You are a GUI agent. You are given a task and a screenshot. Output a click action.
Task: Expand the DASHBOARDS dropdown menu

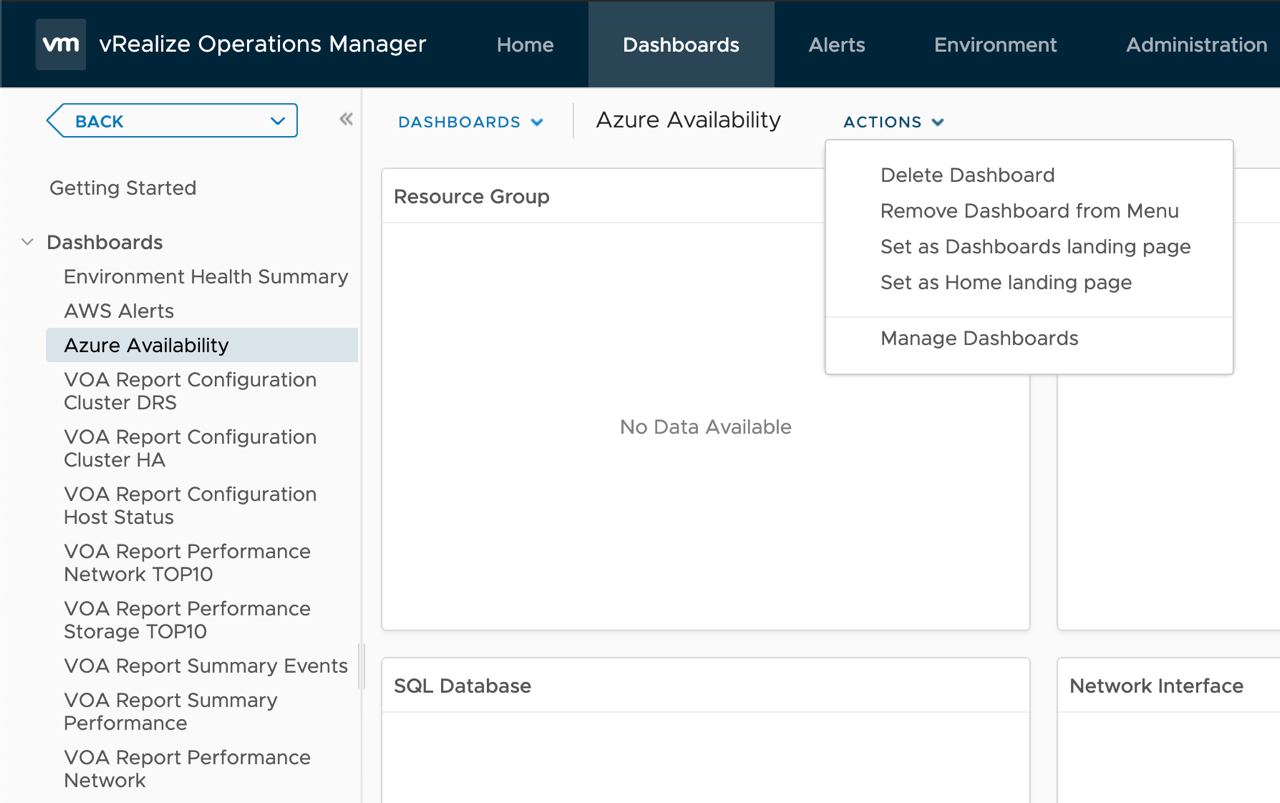tap(471, 122)
